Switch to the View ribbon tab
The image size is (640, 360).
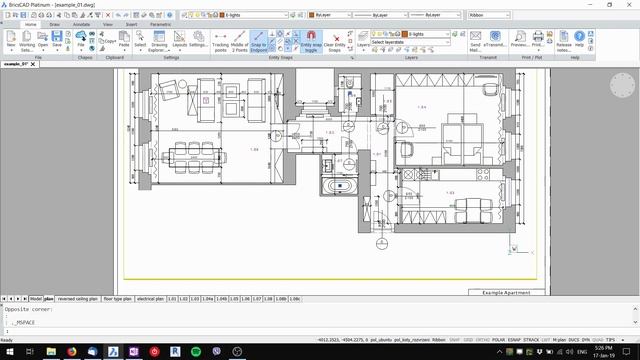coord(108,24)
